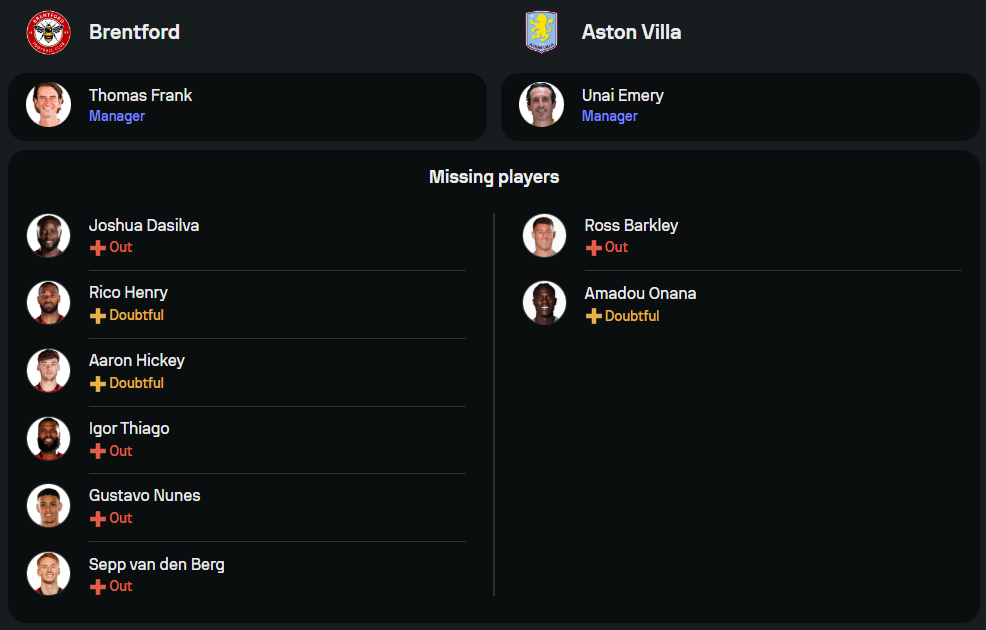Open Unai Emery's manager photo
The height and width of the screenshot is (630, 986).
pyautogui.click(x=541, y=105)
